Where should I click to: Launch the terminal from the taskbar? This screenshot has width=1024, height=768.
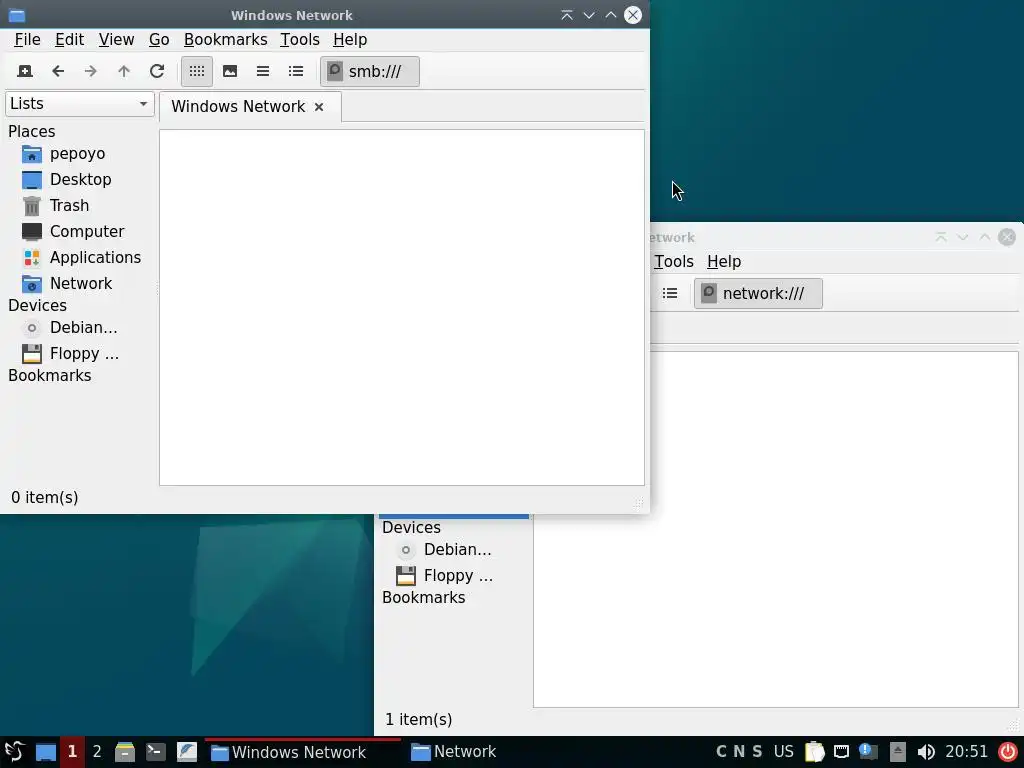pos(155,752)
